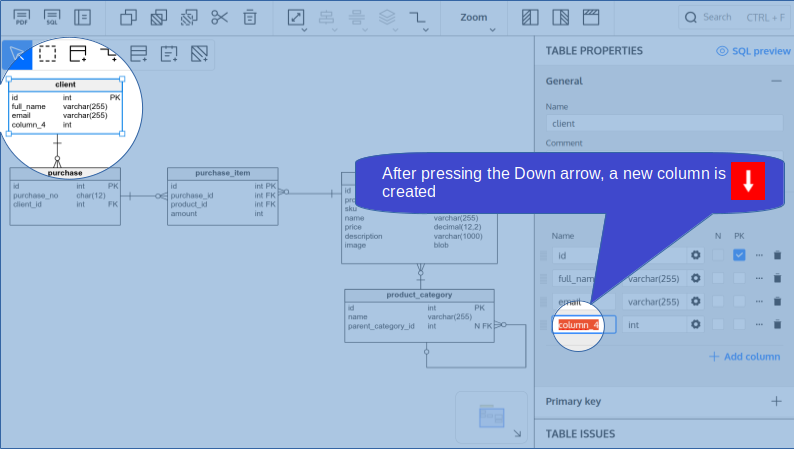Image resolution: width=794 pixels, height=449 pixels.
Task: Open dropdown arrow under layers icon
Action: 395,30
